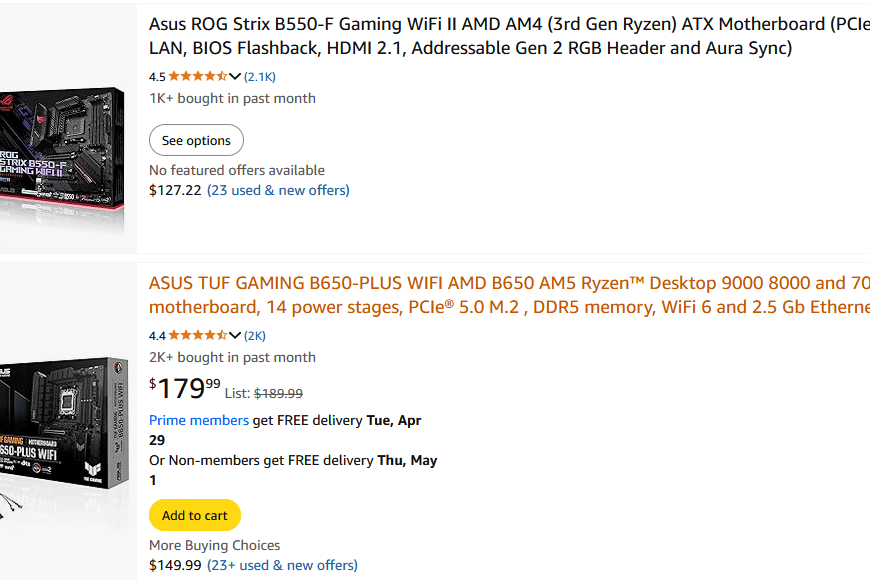Click the ROG Strix B550-F star rating icons

pos(197,76)
